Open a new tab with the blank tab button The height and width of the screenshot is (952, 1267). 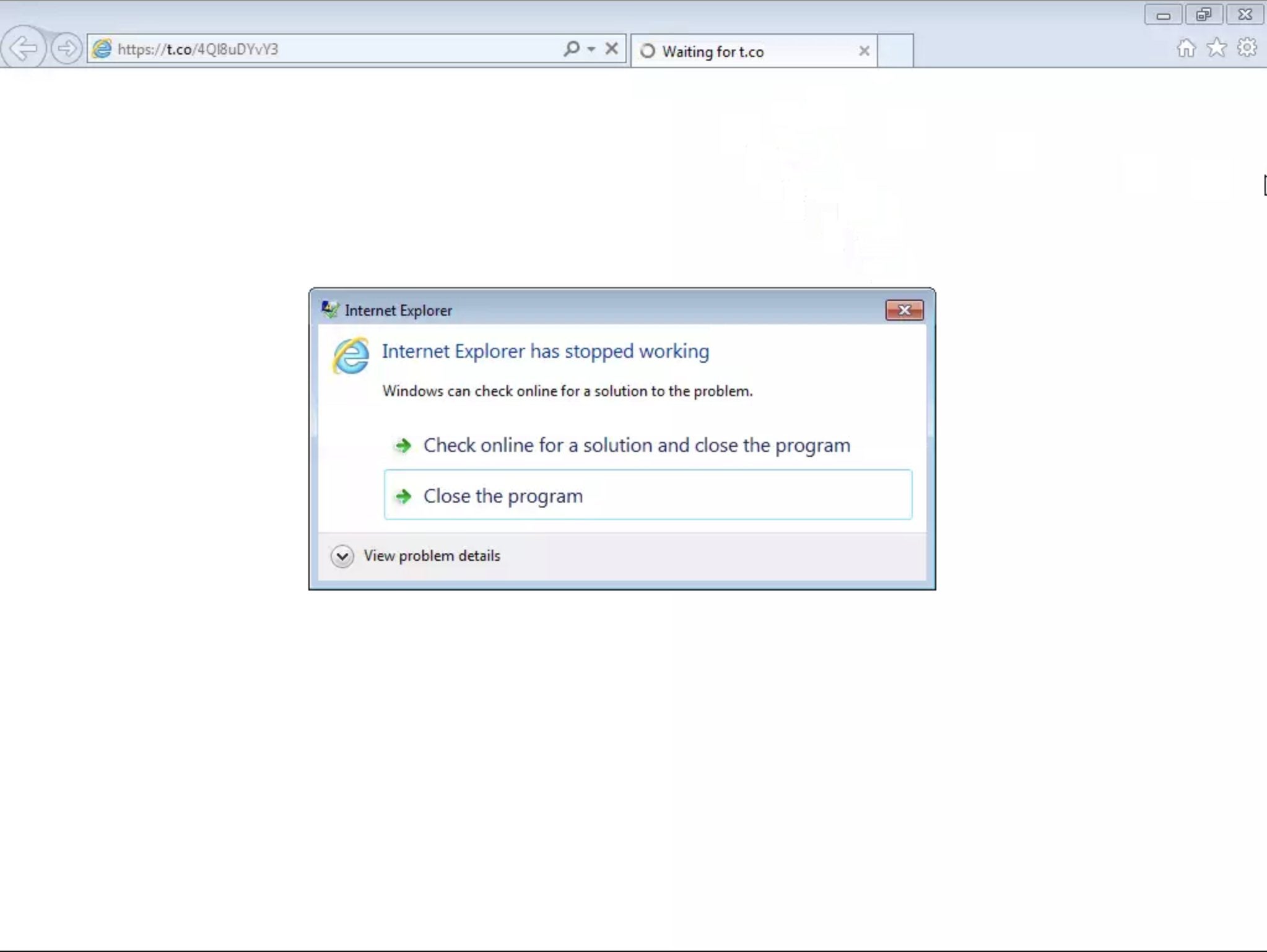tap(895, 51)
